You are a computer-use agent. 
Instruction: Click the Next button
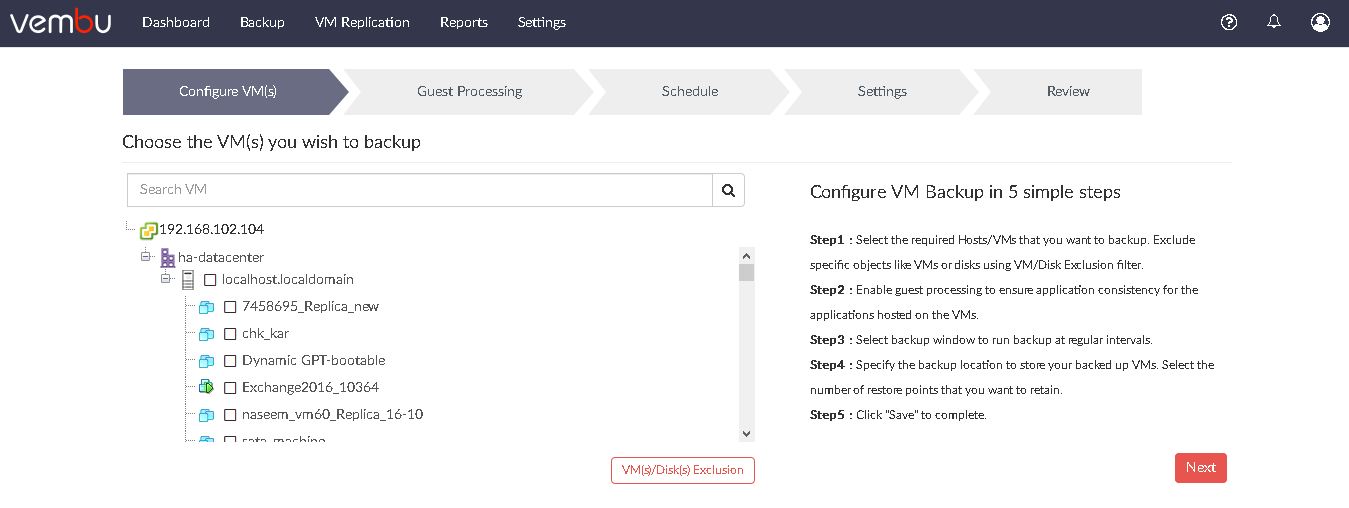(1201, 468)
